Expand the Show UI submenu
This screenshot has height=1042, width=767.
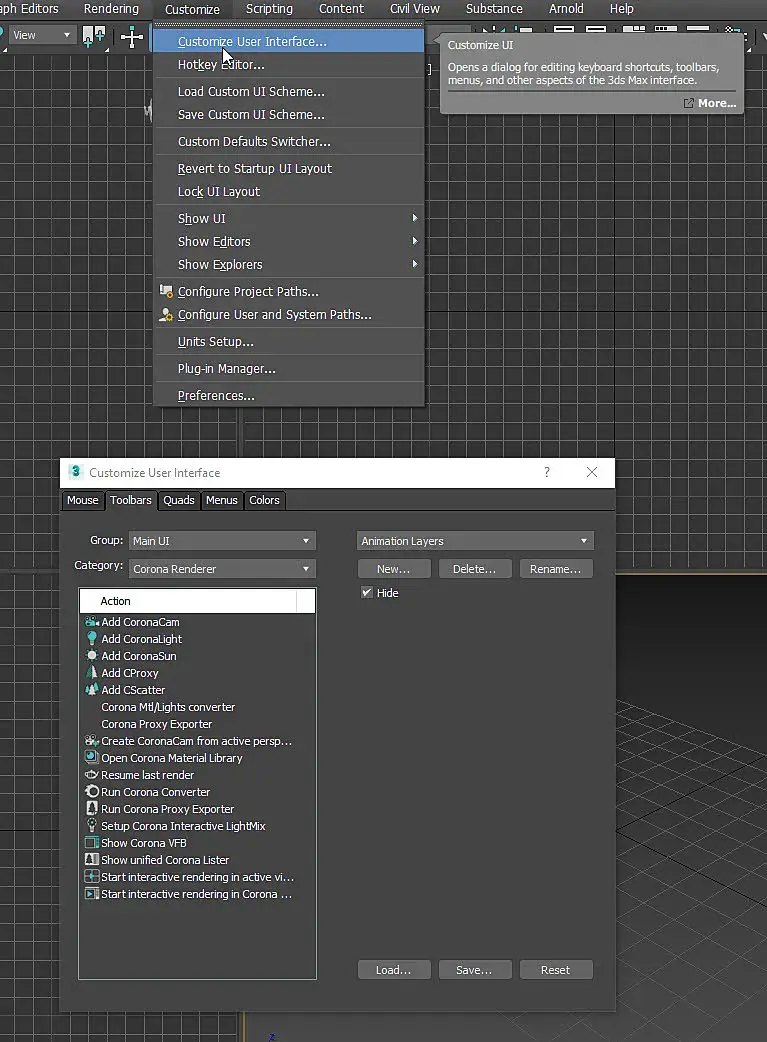pos(289,219)
